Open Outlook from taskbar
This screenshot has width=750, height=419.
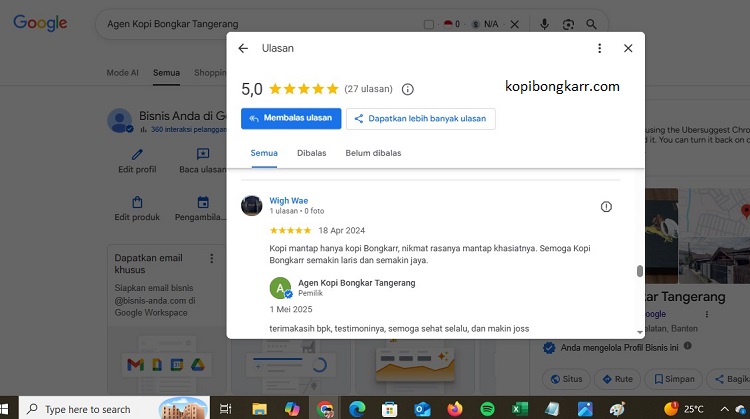click(422, 409)
